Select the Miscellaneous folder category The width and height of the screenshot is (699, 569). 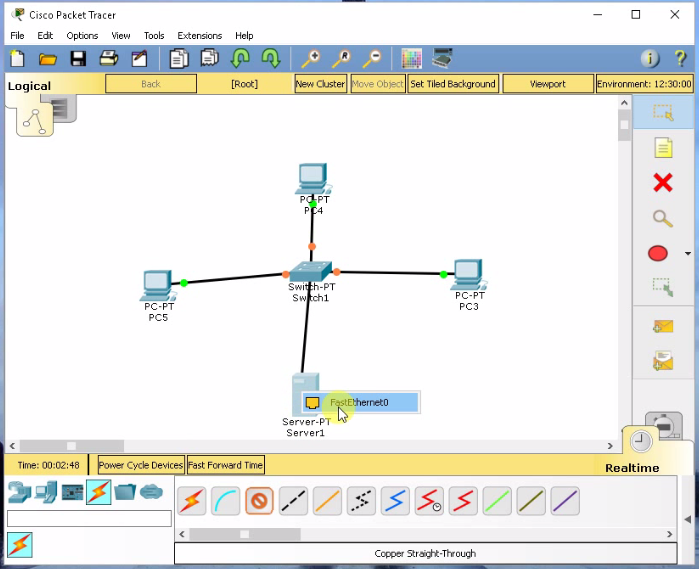[x=125, y=492]
